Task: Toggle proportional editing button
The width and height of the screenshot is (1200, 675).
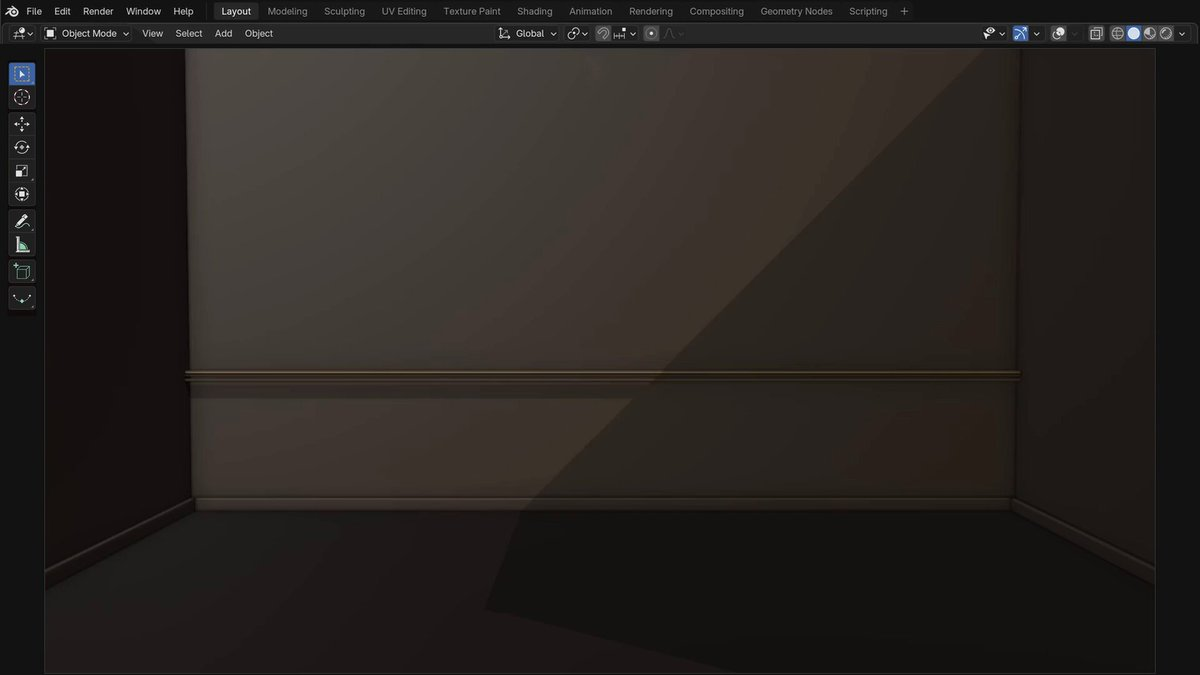Action: coord(652,33)
